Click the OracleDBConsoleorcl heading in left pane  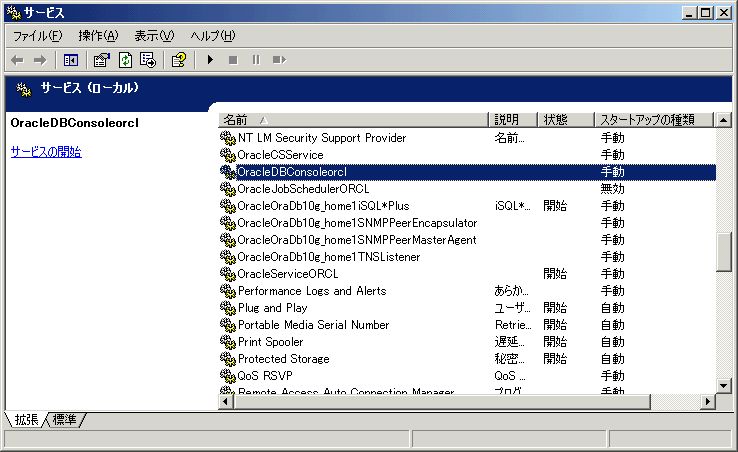[74, 123]
